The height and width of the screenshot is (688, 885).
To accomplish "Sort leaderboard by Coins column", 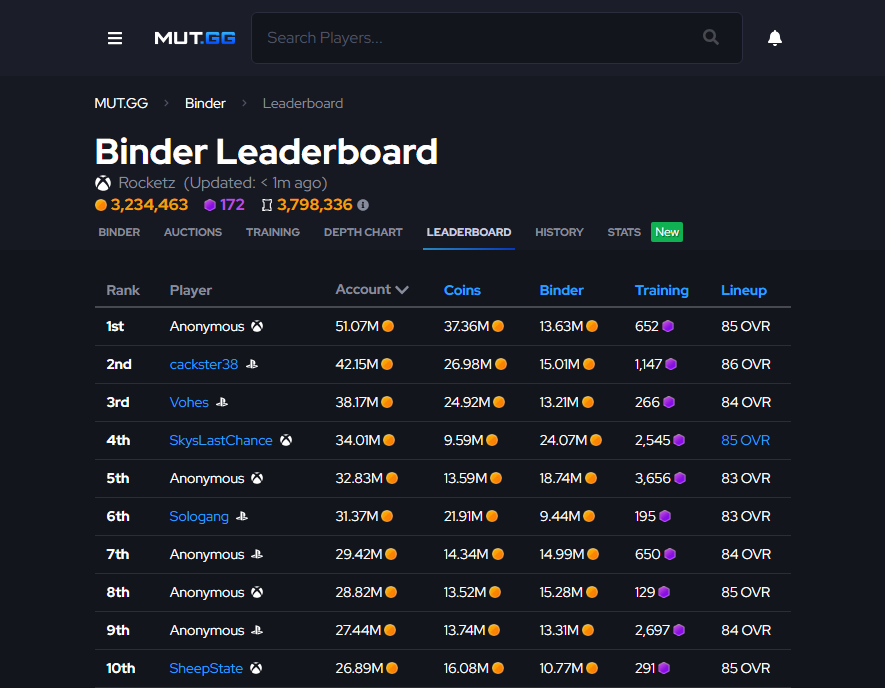I will click(462, 290).
